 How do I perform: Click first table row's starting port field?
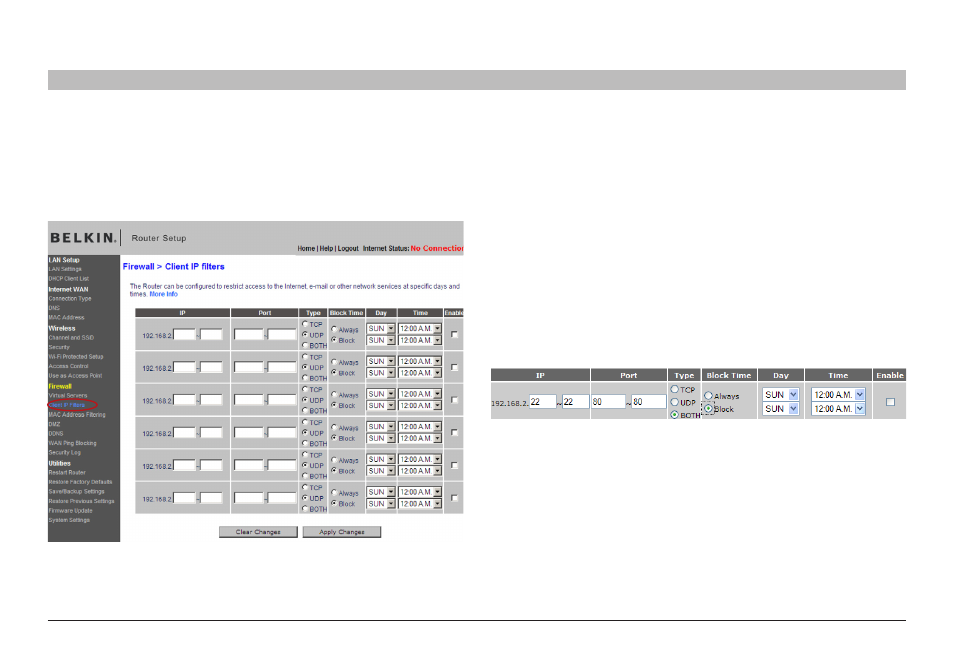tap(249, 335)
